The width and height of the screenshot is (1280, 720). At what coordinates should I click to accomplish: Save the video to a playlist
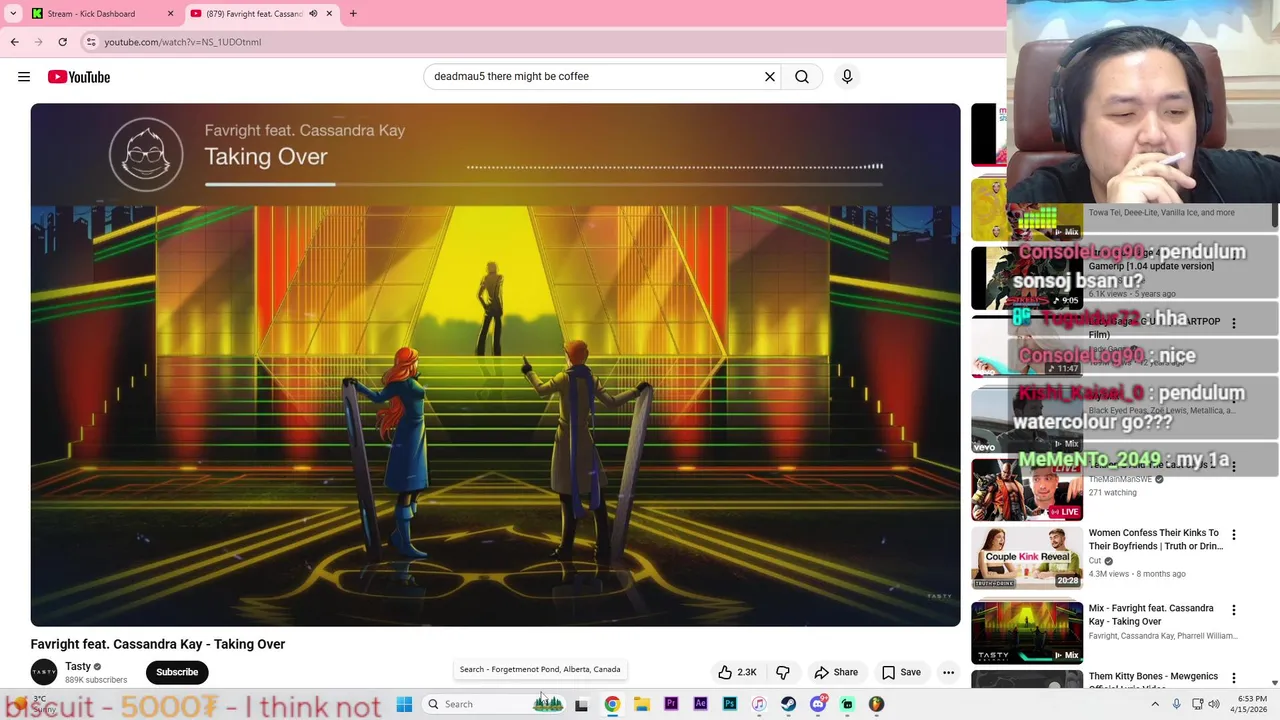coord(901,672)
